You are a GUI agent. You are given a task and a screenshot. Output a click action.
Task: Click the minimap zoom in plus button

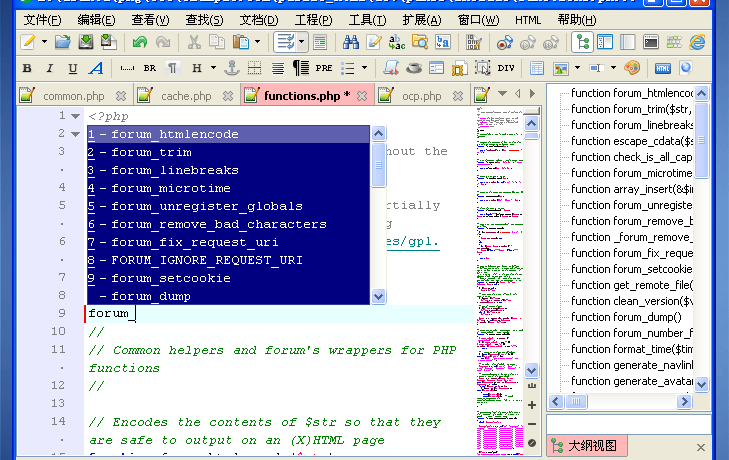[x=532, y=405]
